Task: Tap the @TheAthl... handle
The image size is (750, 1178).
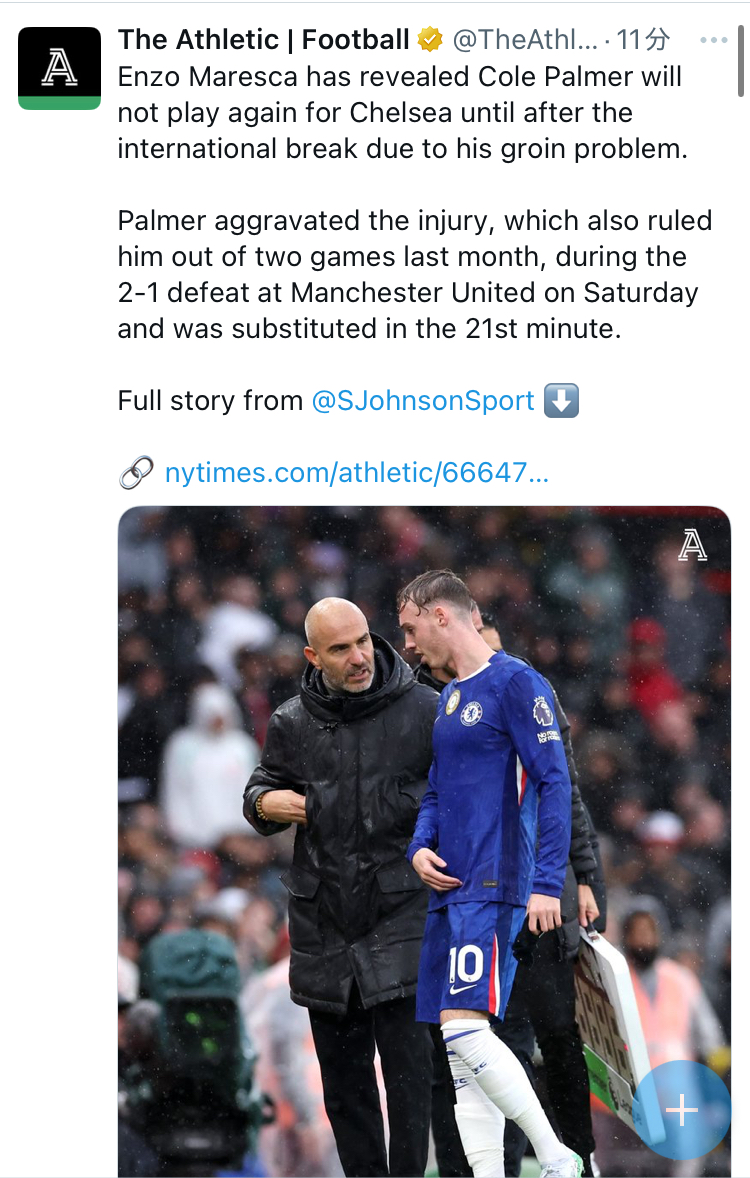Action: 525,40
